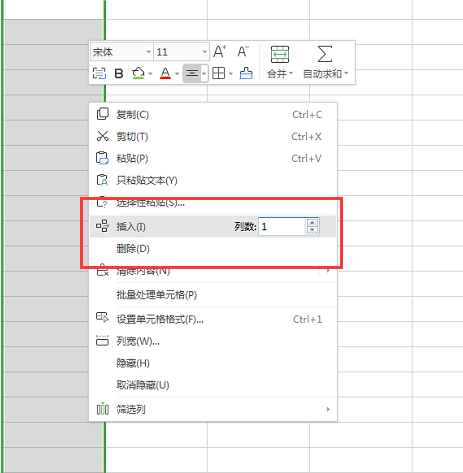Expand the fill color dropdown arrow
The image size is (463, 473).
pos(150,74)
